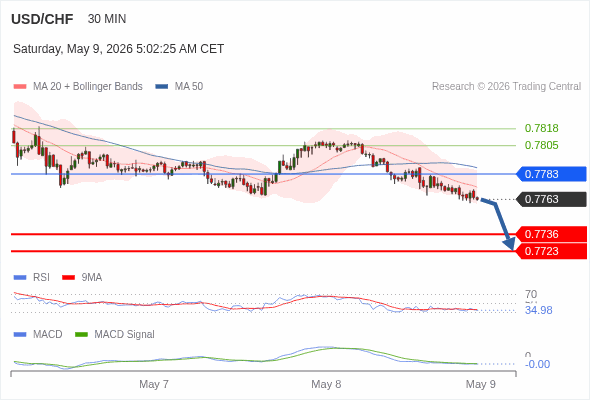Click the MA 20 + Bollinger Bands legend swatch
Image resolution: width=590 pixels, height=400 pixels.
[20, 87]
